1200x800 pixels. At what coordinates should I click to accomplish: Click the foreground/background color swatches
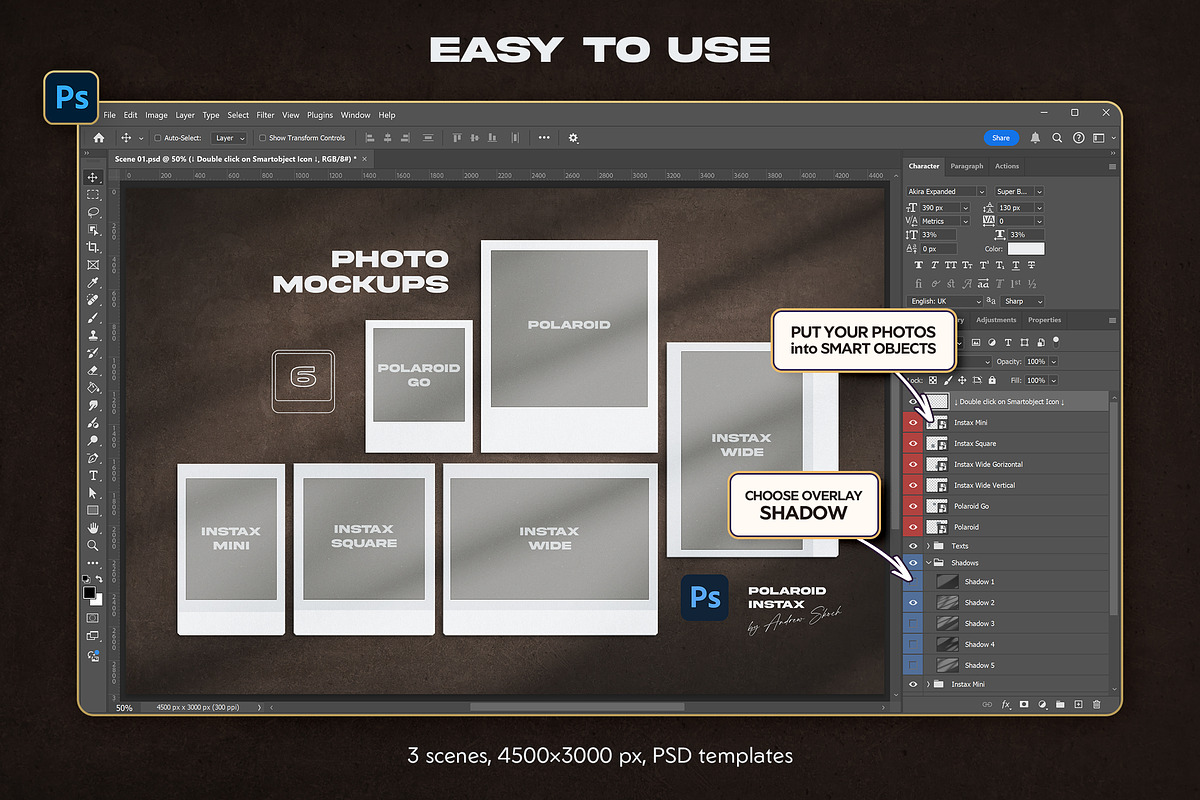click(x=91, y=594)
